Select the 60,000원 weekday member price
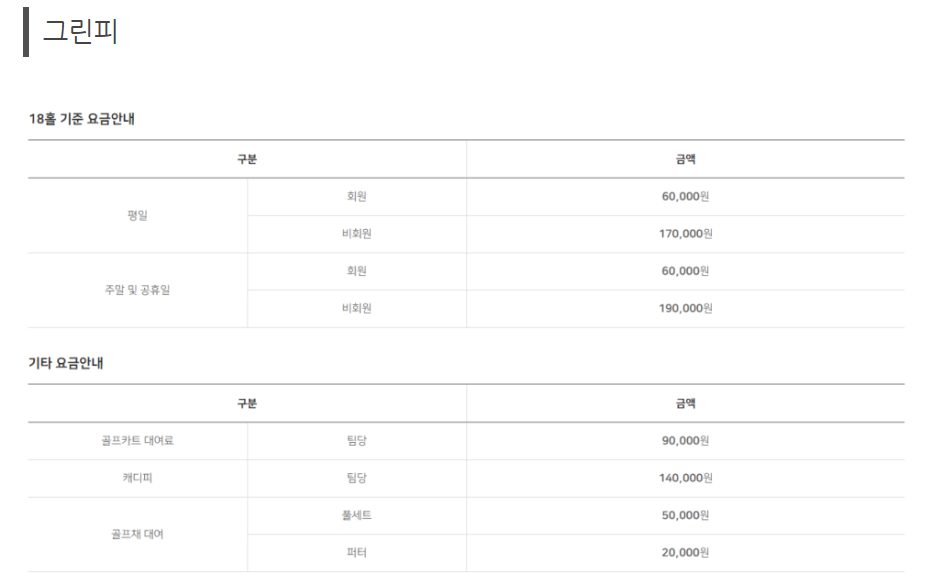 685,196
